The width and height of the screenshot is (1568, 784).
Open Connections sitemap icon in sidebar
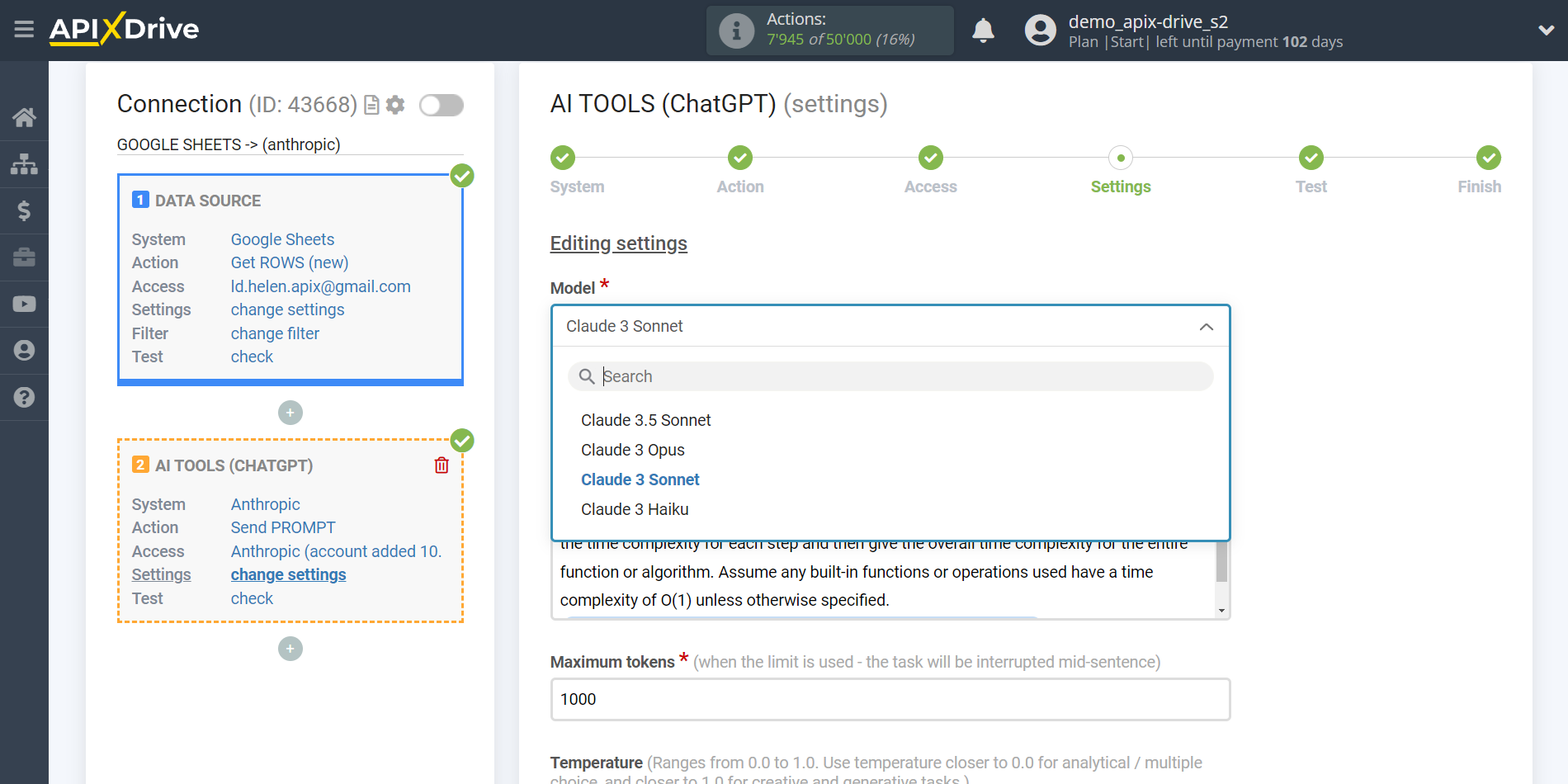[24, 164]
